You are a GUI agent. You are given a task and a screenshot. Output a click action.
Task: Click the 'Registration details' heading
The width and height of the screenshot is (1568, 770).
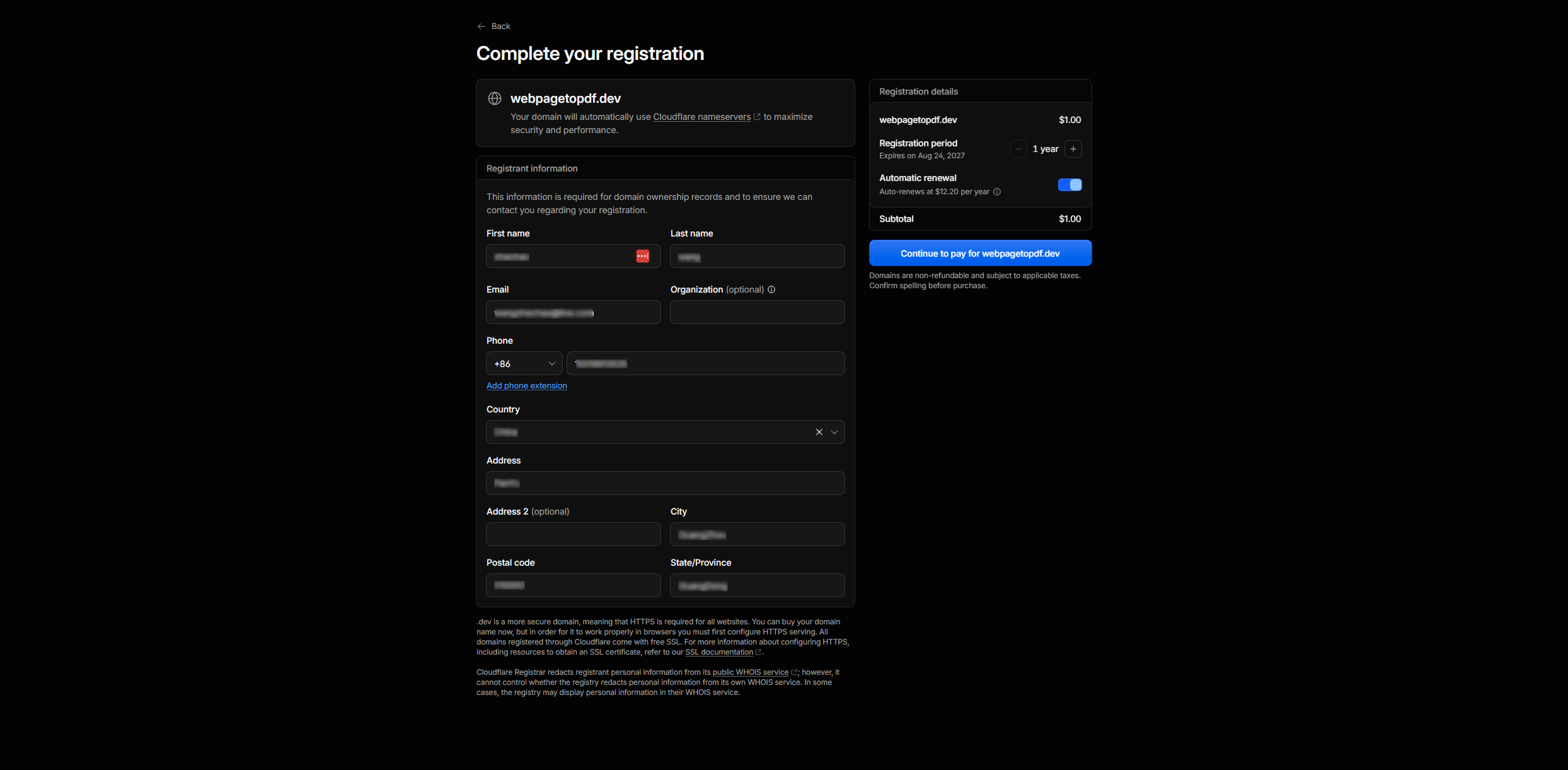(x=918, y=91)
